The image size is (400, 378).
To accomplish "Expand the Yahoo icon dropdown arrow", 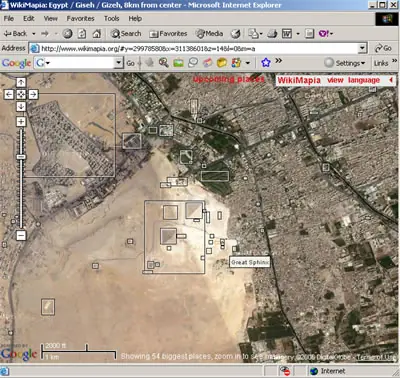I will point(331,34).
